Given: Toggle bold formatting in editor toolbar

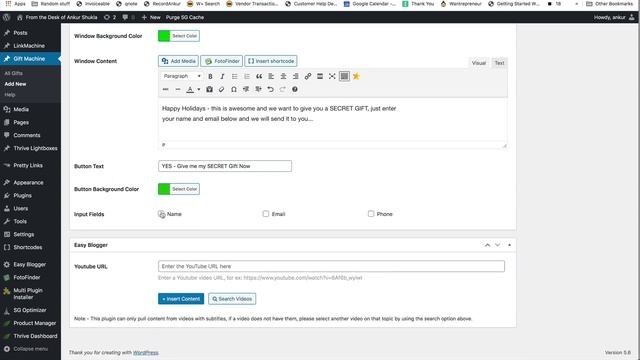Looking at the screenshot, I should (x=210, y=76).
